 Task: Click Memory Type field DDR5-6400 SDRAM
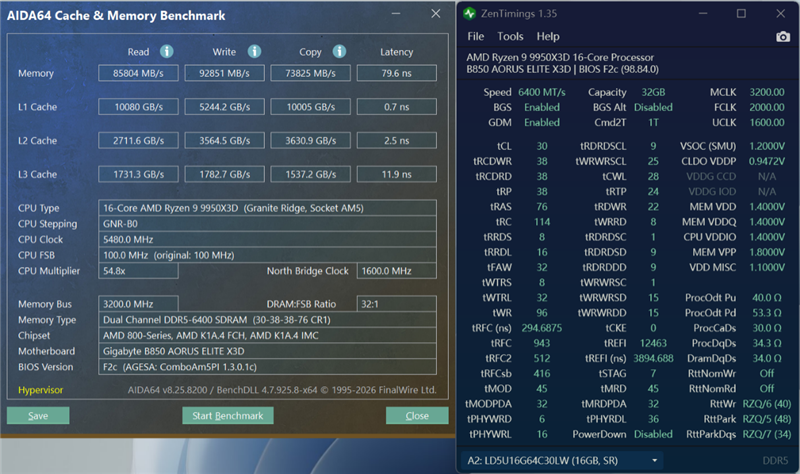267,319
